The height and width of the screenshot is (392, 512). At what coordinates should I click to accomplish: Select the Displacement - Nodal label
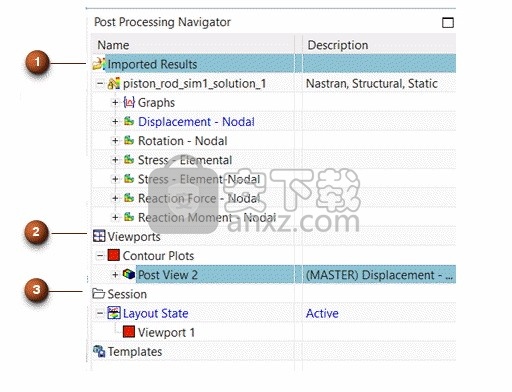point(196,122)
